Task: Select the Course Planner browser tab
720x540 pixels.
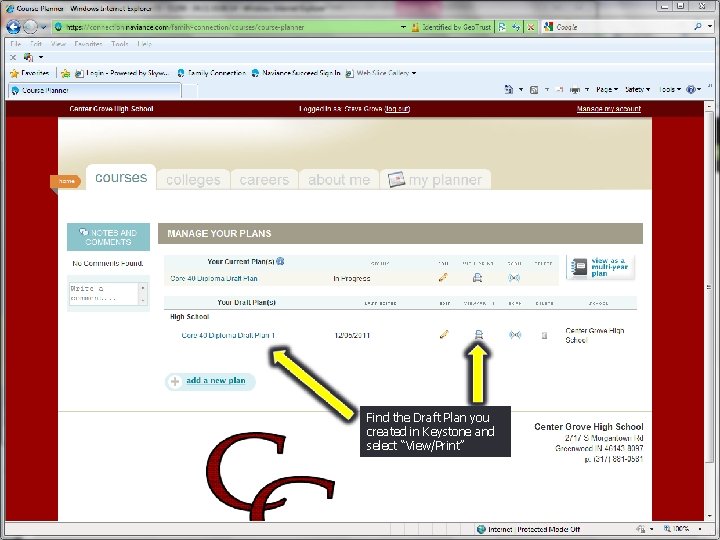Action: 95,90
